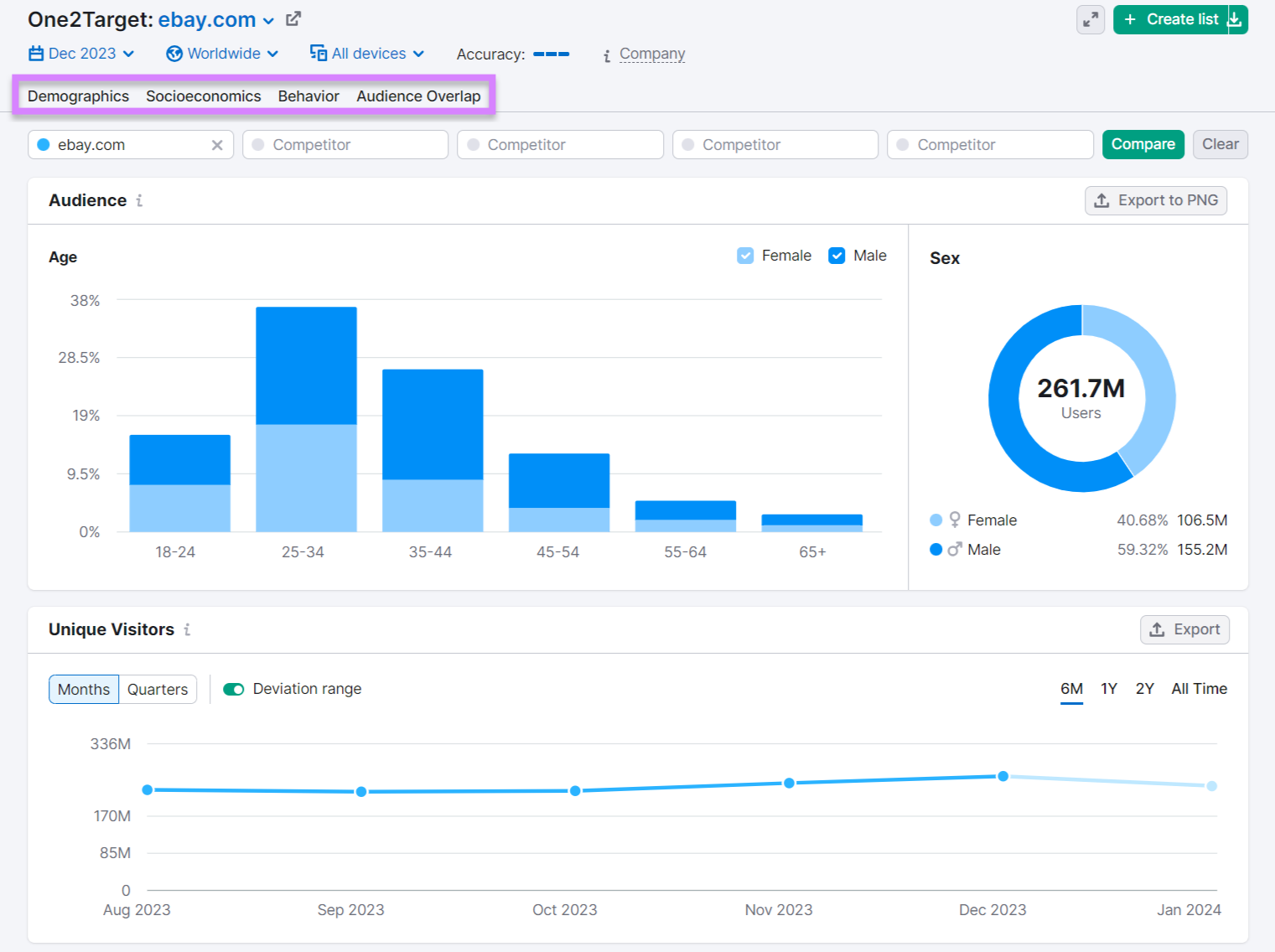Open the Dec 2023 date dropdown

81,53
